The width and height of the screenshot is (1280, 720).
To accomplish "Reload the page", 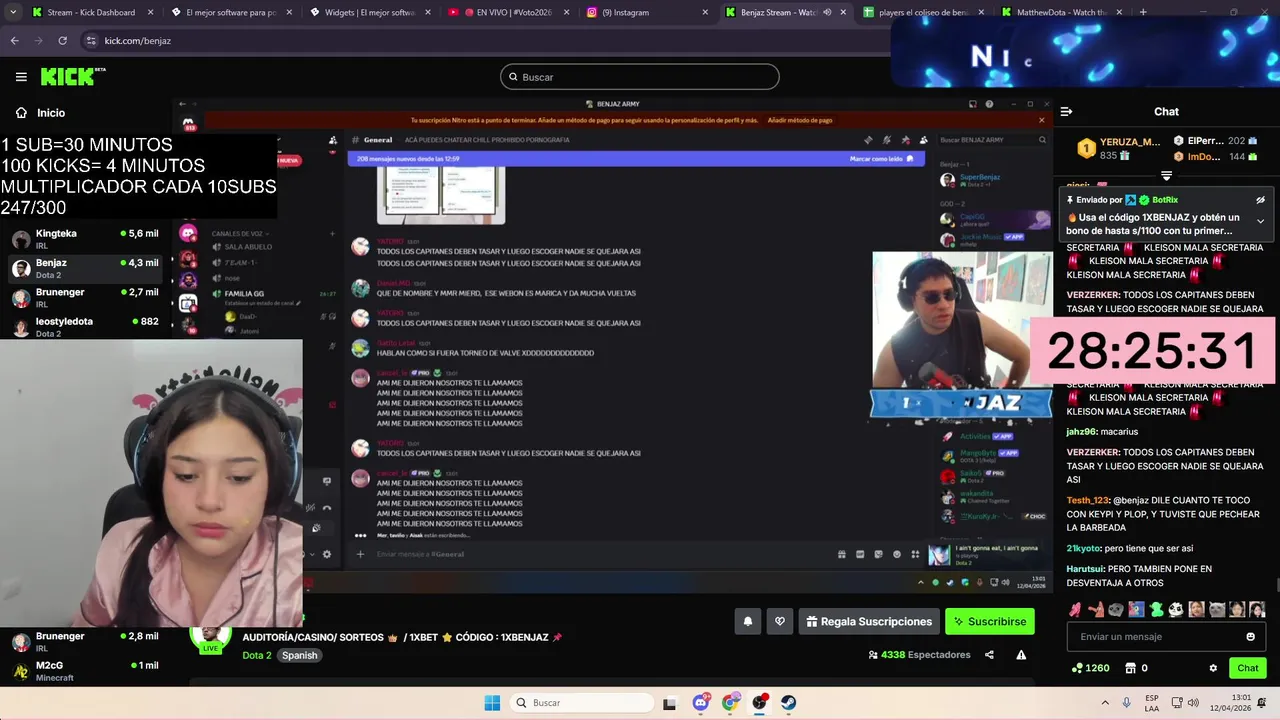I will tap(62, 40).
